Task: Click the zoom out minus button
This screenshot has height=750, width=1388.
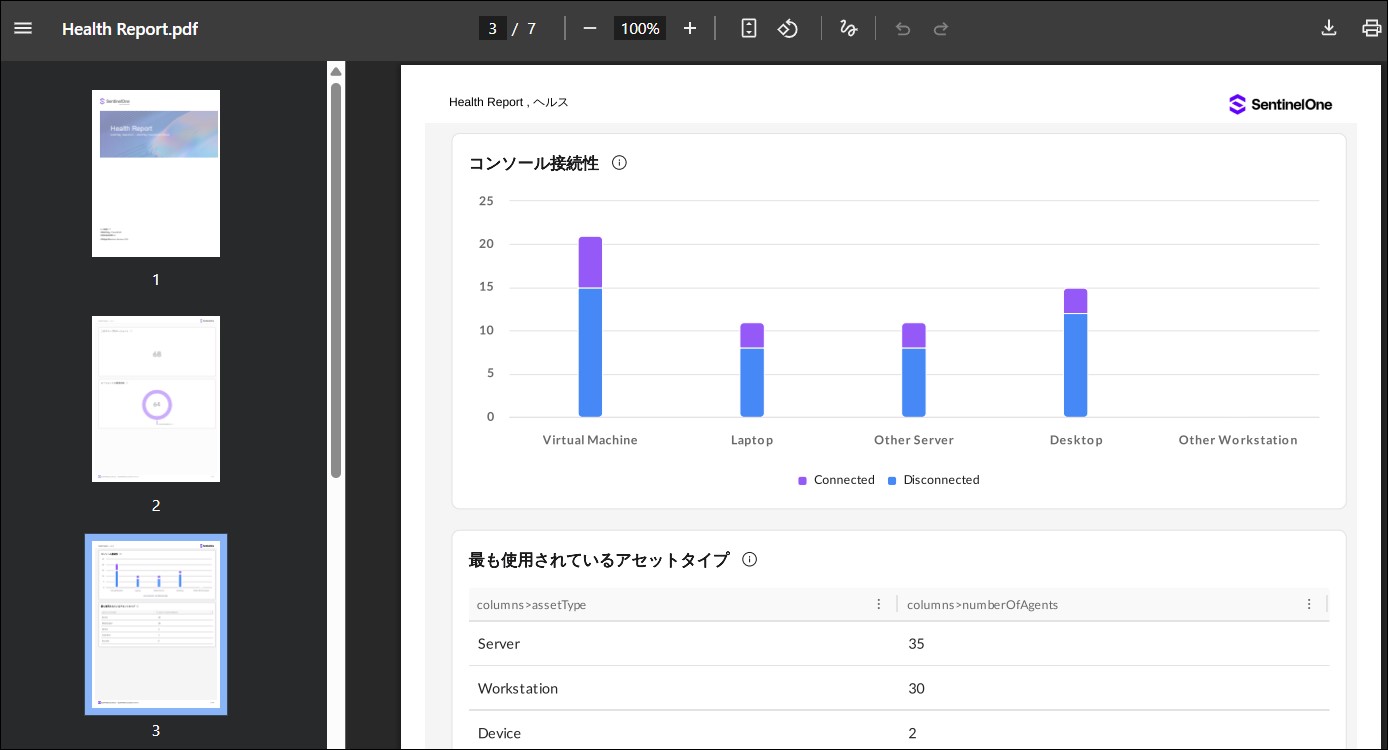Action: [590, 28]
